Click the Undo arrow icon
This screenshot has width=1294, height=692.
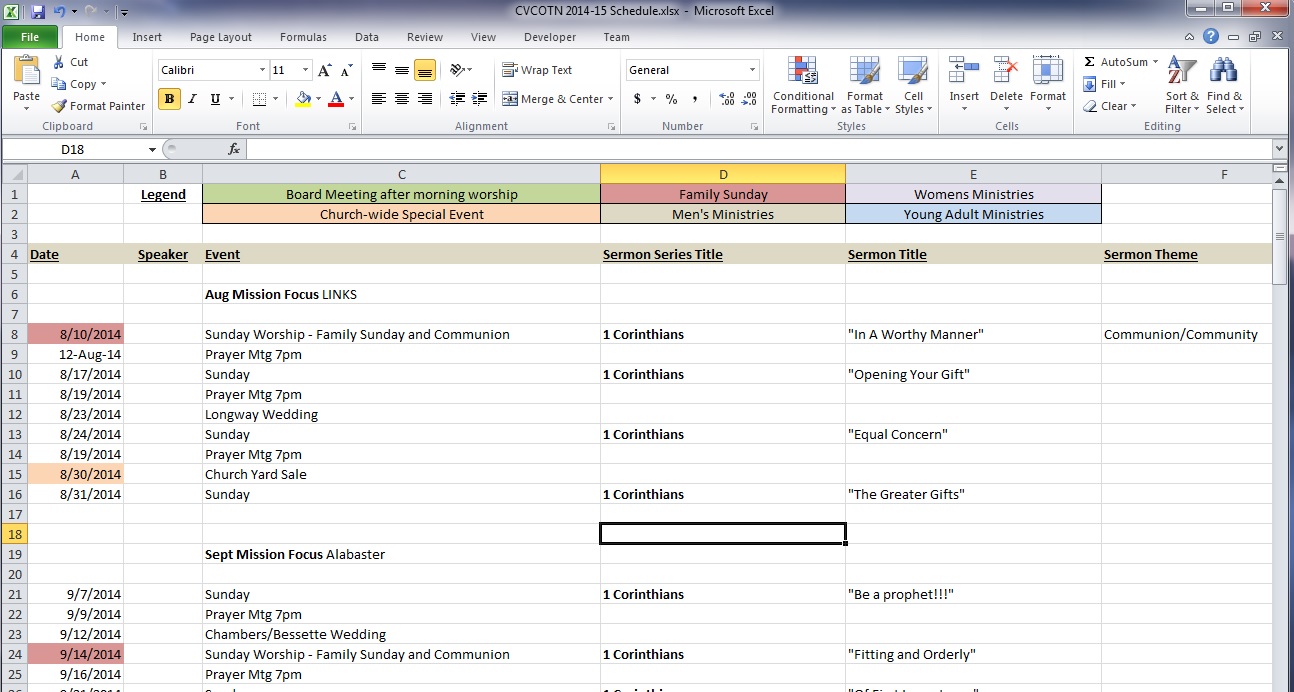point(59,12)
